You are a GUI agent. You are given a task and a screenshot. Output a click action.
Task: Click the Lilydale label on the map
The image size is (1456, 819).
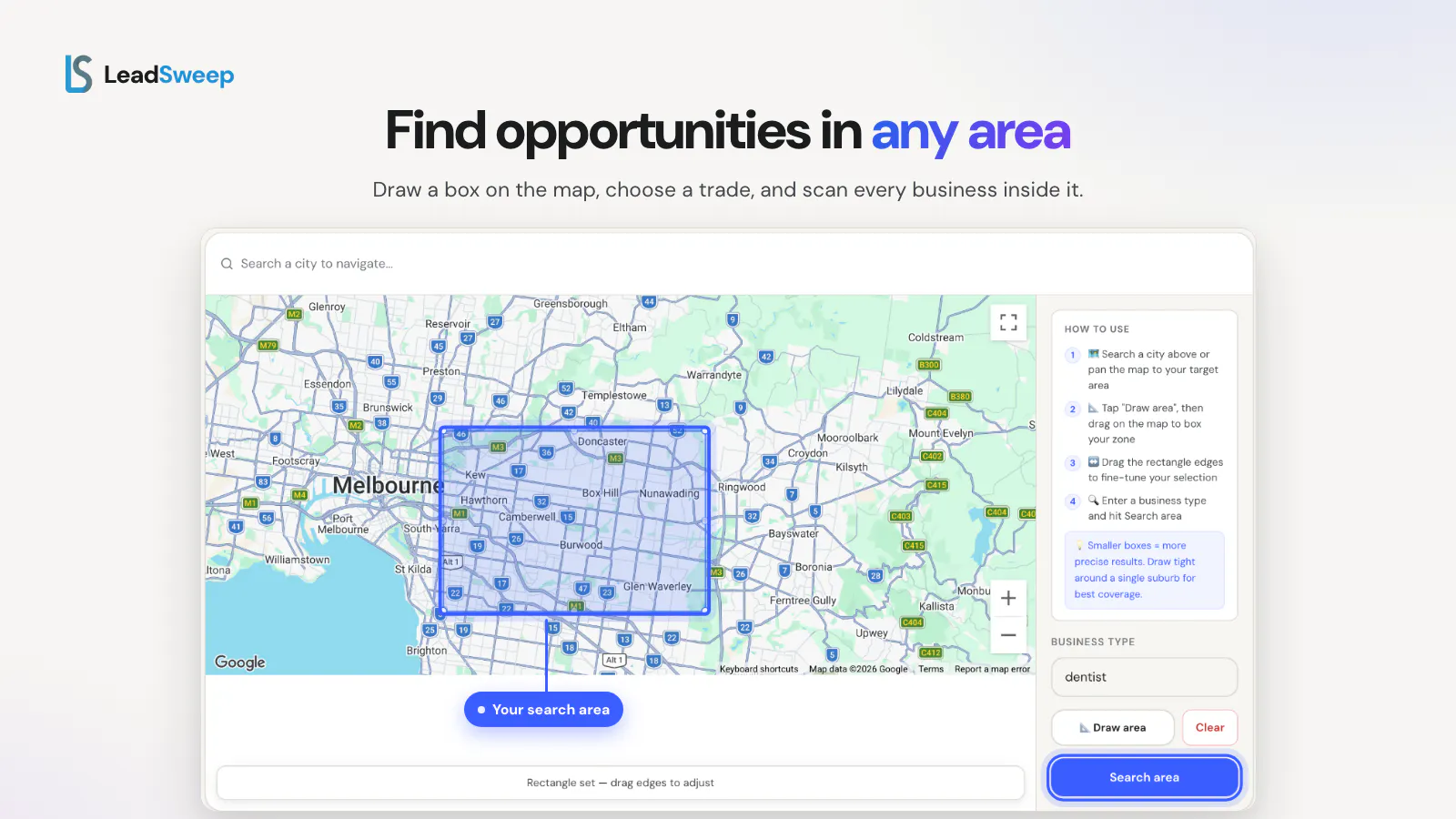click(905, 391)
